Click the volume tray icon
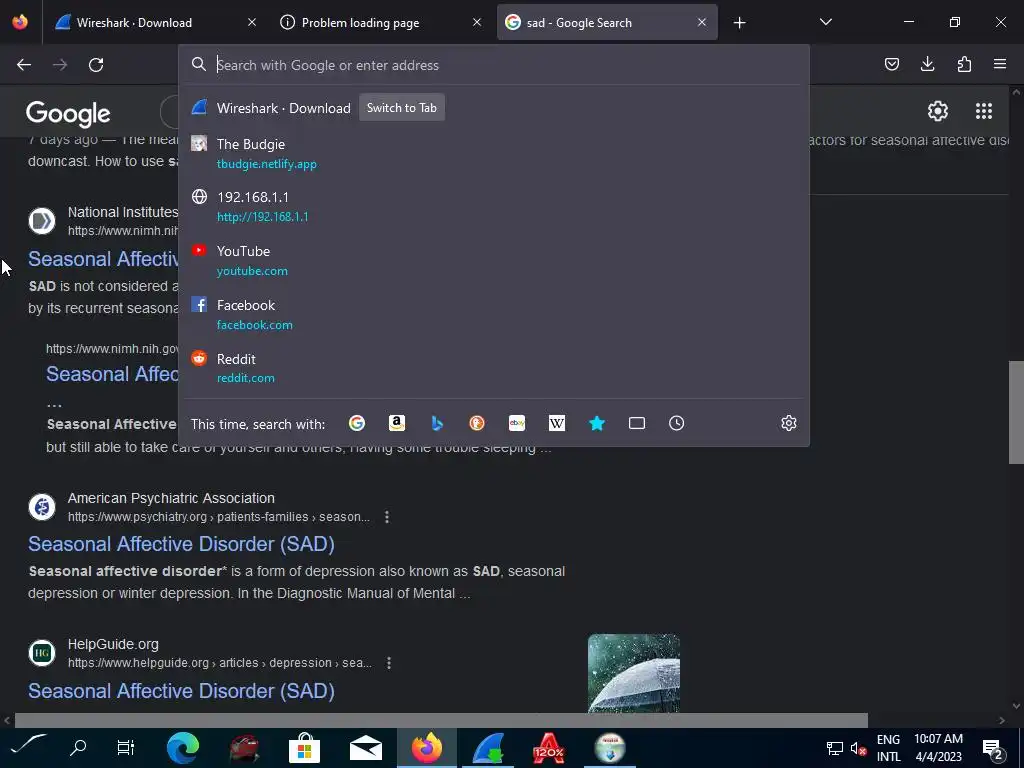 point(858,748)
